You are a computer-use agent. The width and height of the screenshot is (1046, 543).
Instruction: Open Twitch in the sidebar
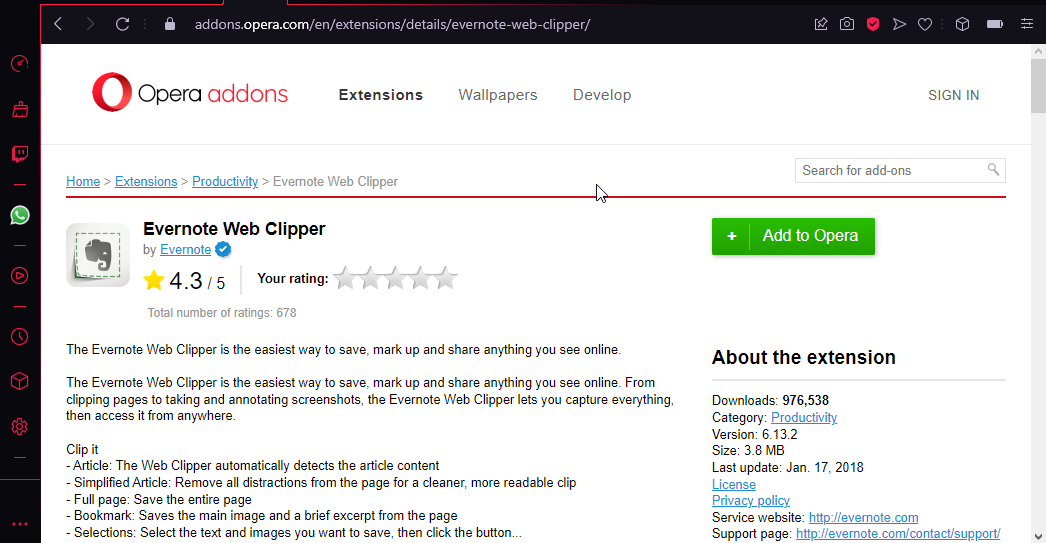(20, 154)
